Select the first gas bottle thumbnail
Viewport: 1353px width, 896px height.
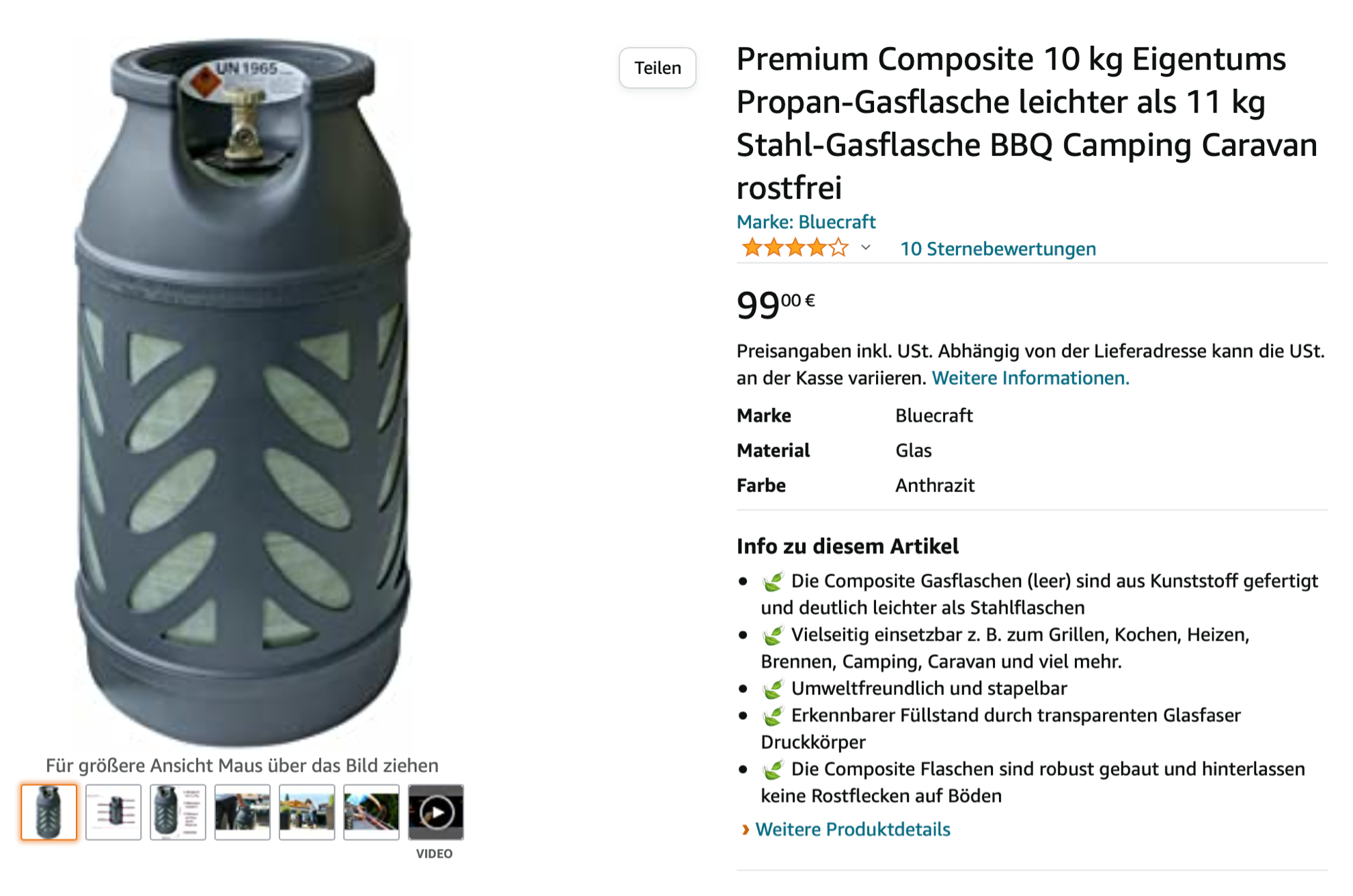point(49,812)
